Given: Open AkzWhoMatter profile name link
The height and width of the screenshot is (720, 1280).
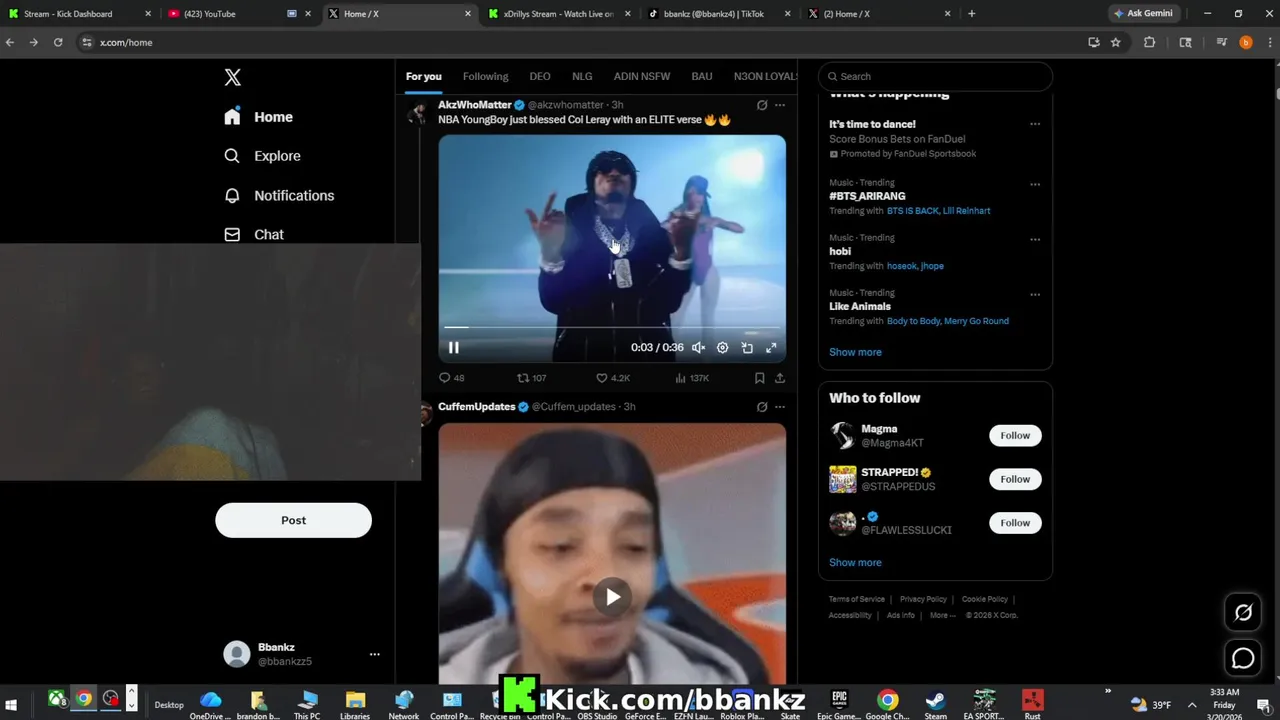Looking at the screenshot, I should click(474, 104).
